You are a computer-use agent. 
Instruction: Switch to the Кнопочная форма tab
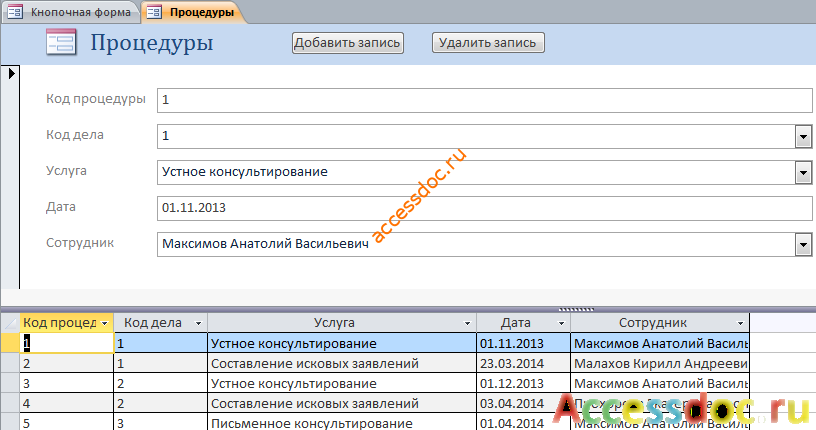[71, 12]
